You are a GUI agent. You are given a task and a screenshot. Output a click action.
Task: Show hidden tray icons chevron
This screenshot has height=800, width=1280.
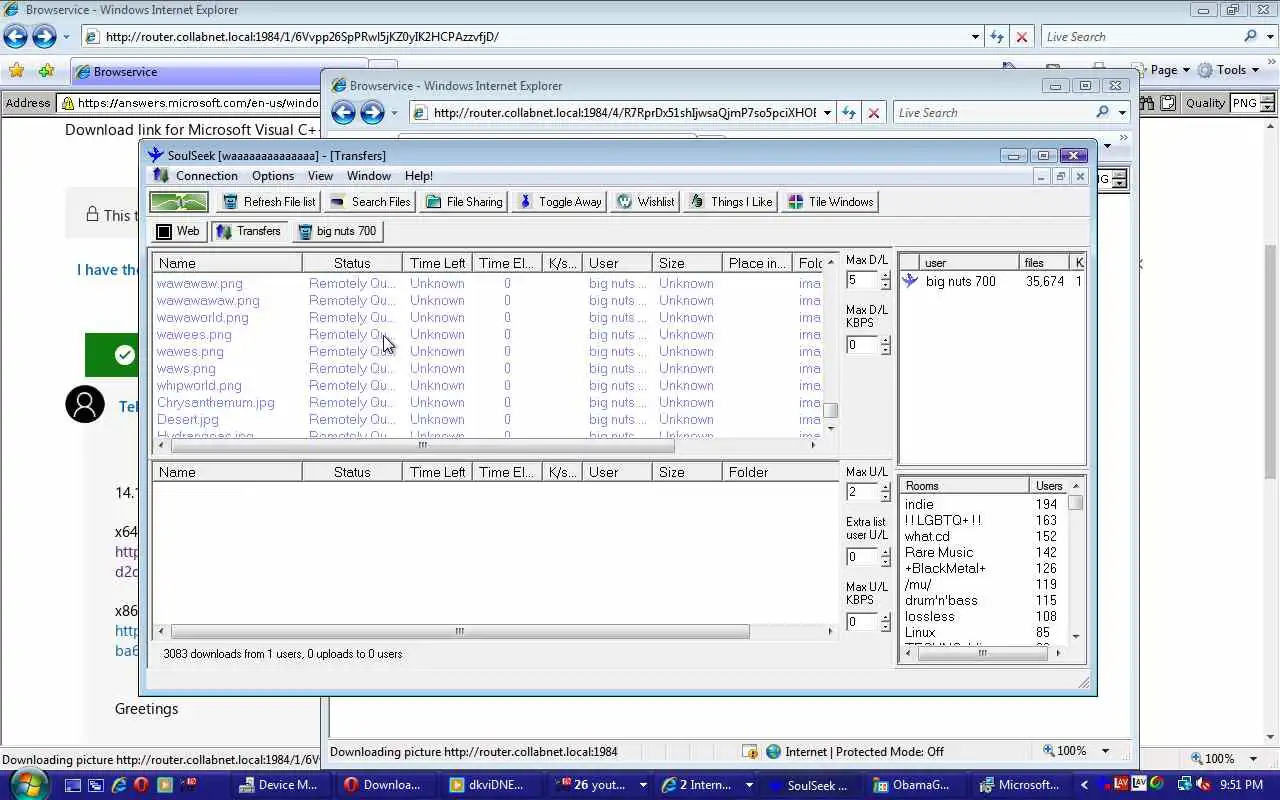(1084, 785)
